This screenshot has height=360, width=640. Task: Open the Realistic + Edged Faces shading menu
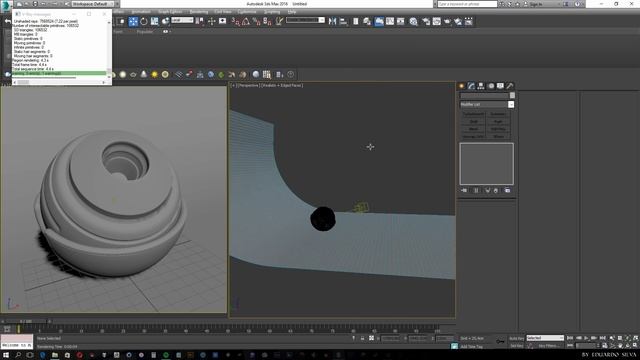coord(282,85)
